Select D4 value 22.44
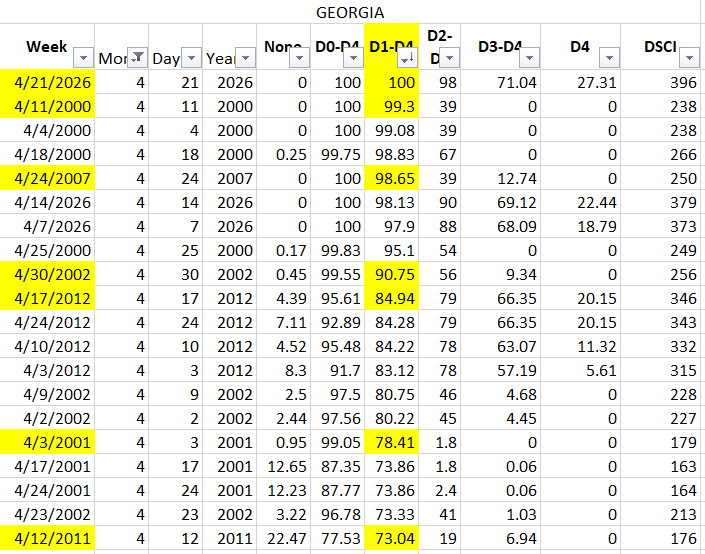This screenshot has width=705, height=554. point(581,202)
